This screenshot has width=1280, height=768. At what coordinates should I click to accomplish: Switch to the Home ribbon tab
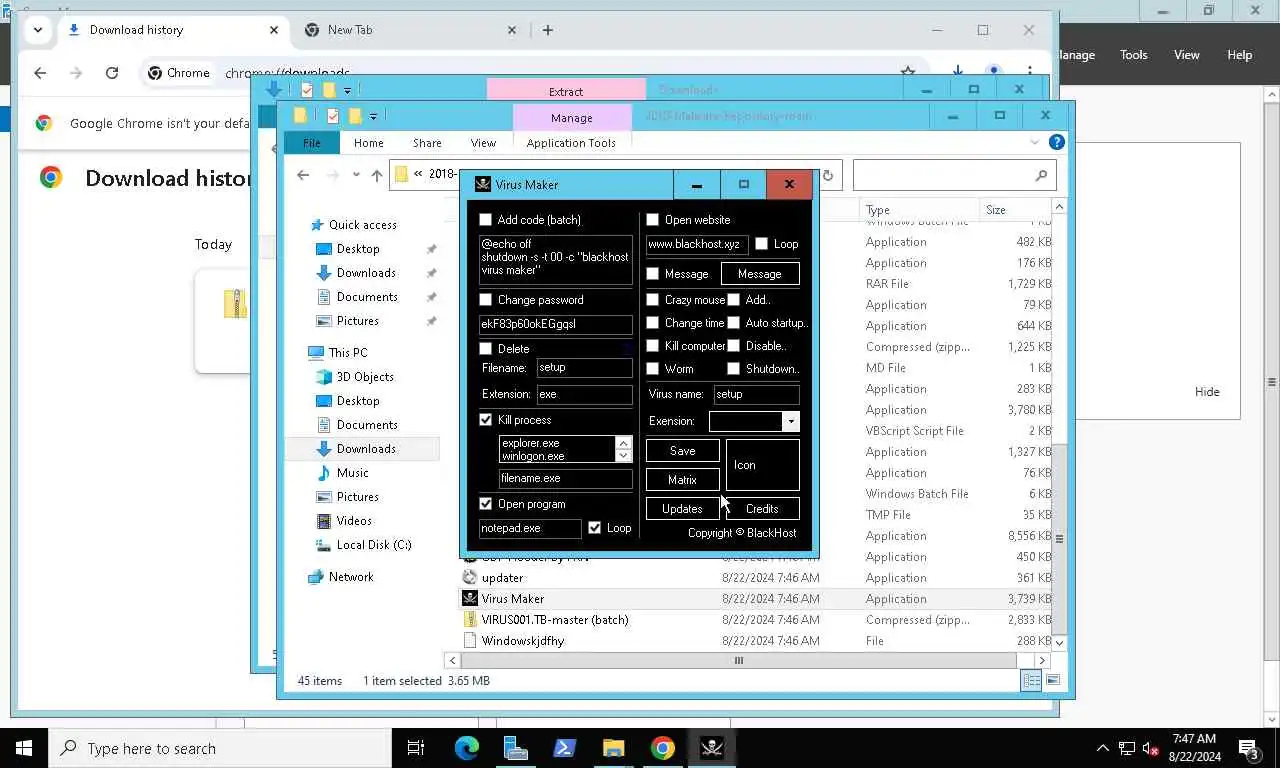click(x=368, y=142)
